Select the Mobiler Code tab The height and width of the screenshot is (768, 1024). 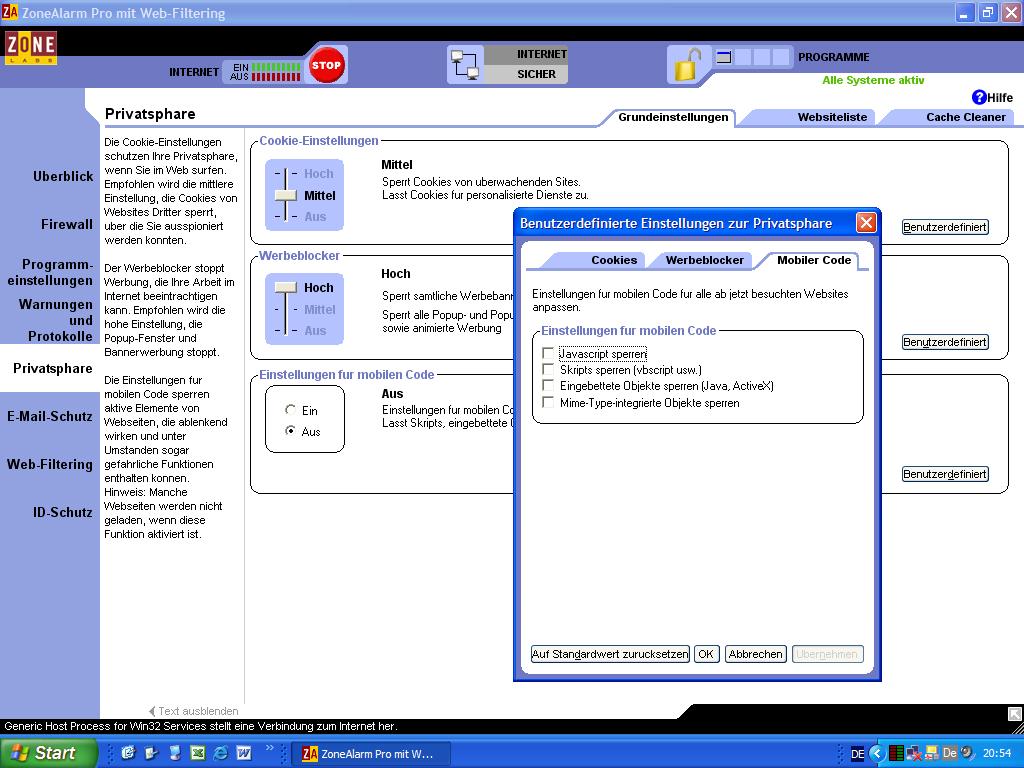814,260
